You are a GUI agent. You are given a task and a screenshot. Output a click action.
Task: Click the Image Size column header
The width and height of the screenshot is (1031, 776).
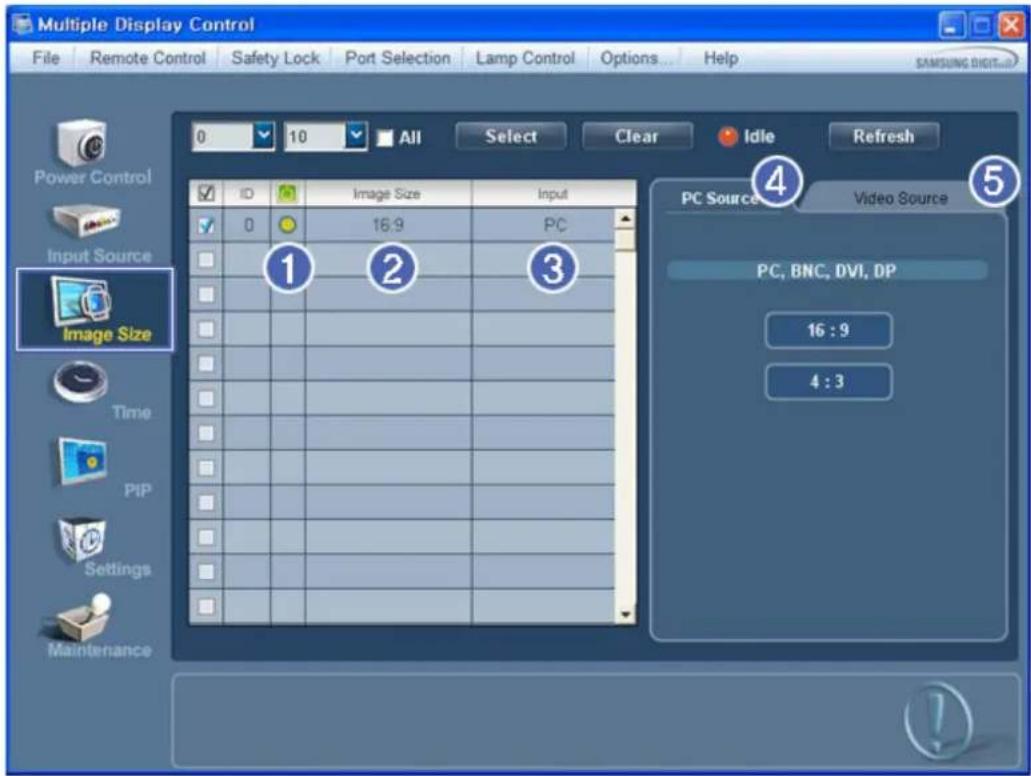click(388, 193)
